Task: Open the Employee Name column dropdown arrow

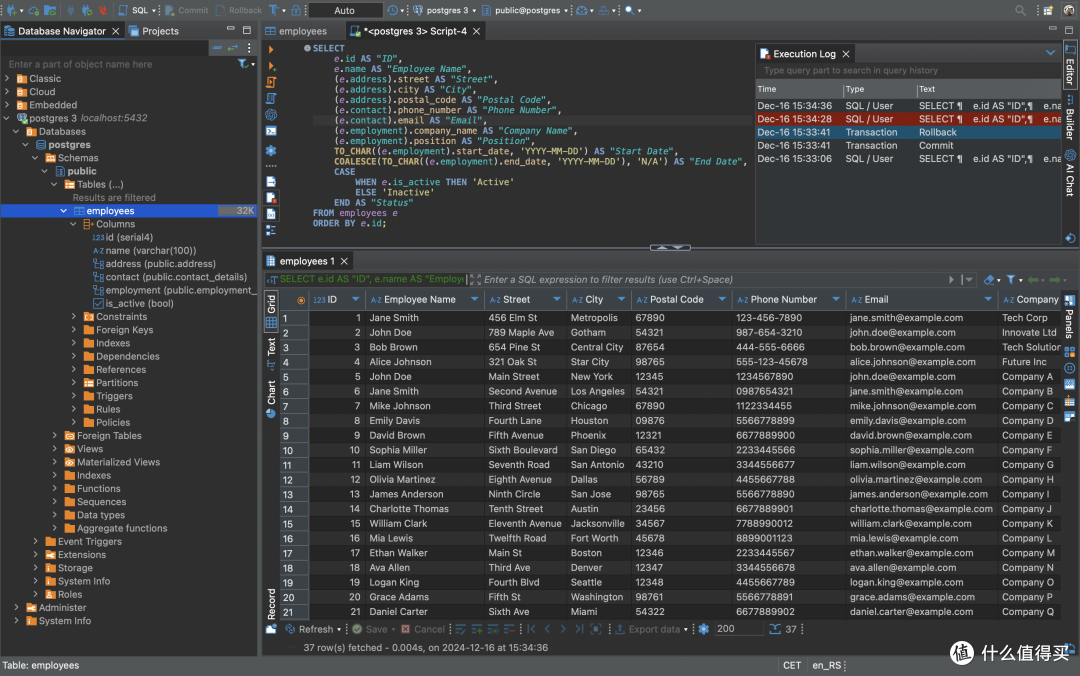Action: coord(475,300)
